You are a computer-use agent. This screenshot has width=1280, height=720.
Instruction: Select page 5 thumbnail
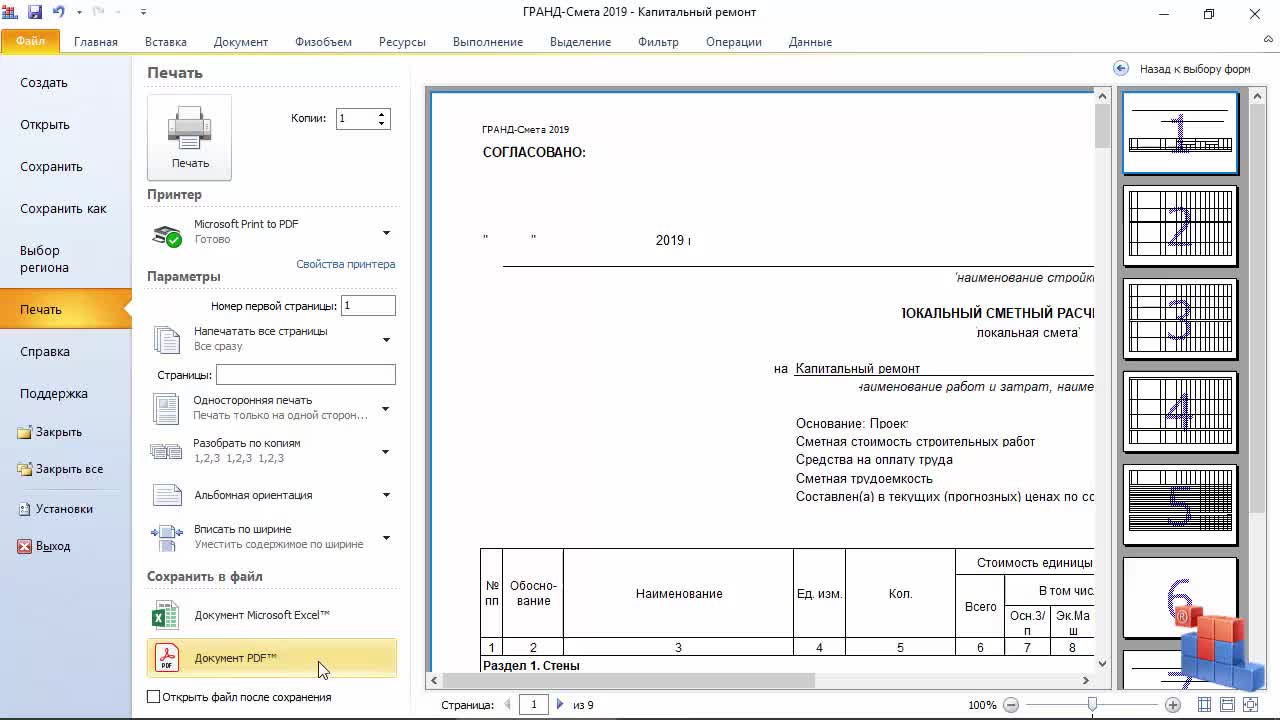tap(1180, 505)
